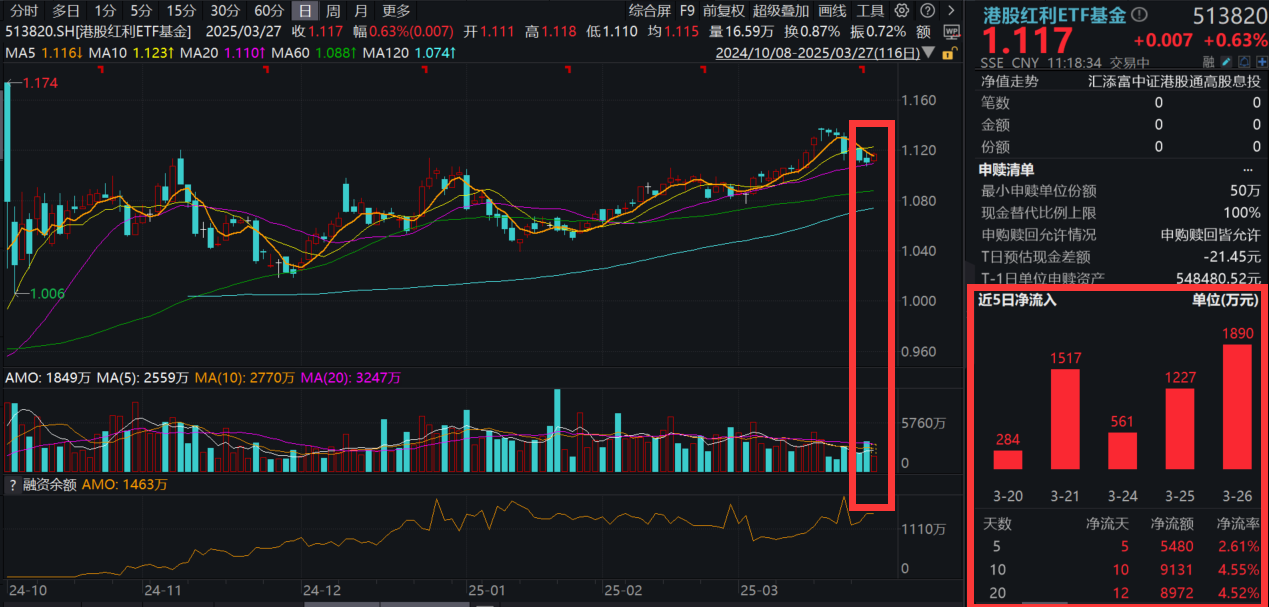Click the WP mini-window icon beside 额
The image size is (1269, 607).
coord(952,31)
